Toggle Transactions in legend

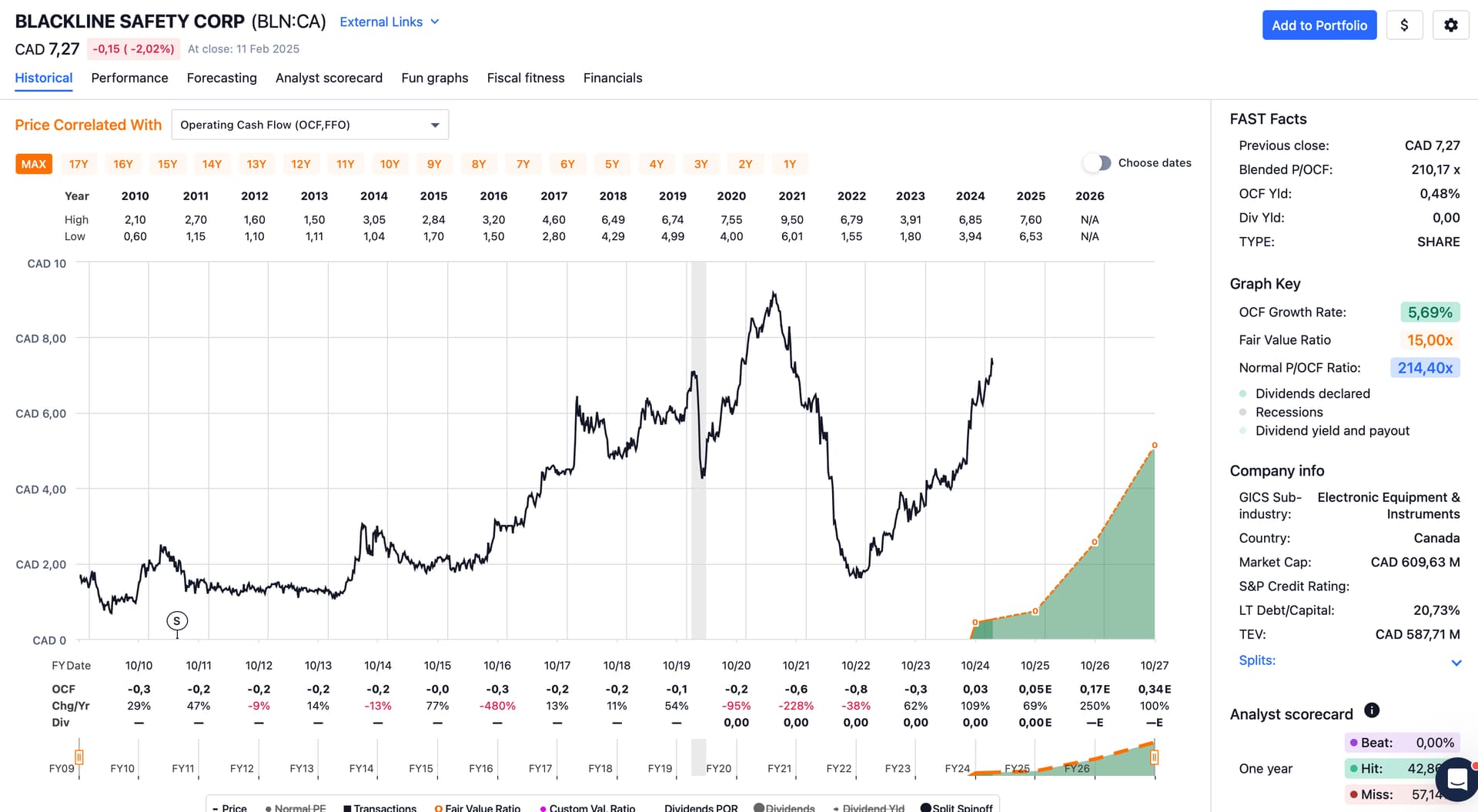(380, 807)
